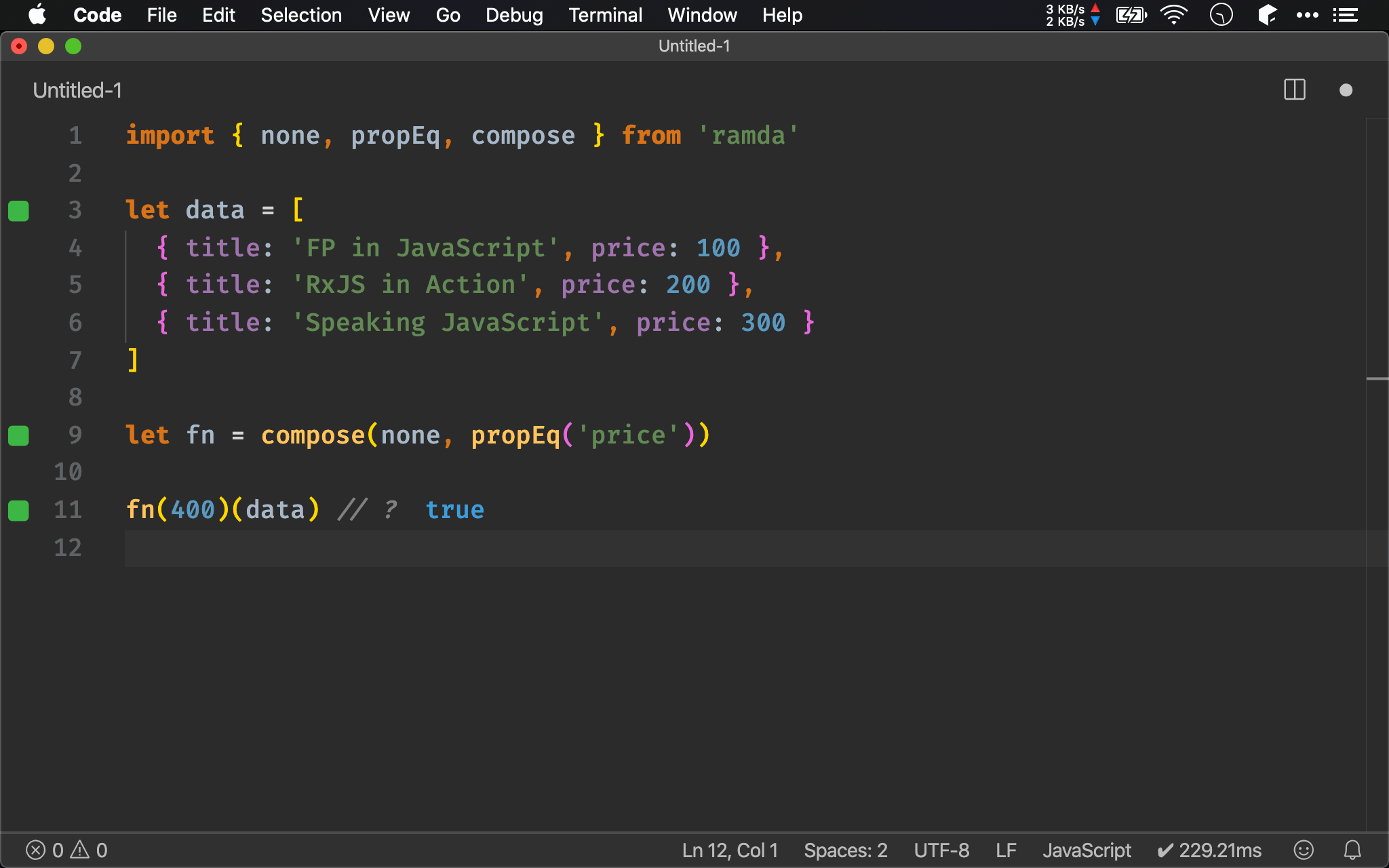Click the green Quokka marker on line 9

click(18, 435)
